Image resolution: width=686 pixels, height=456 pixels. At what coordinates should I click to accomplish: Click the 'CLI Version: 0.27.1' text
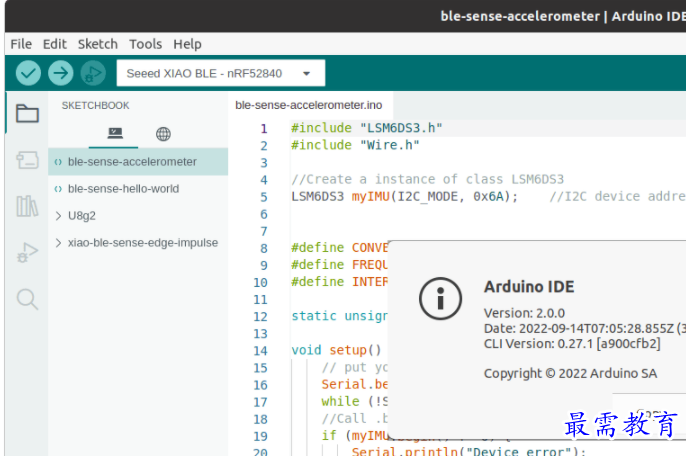click(x=572, y=344)
